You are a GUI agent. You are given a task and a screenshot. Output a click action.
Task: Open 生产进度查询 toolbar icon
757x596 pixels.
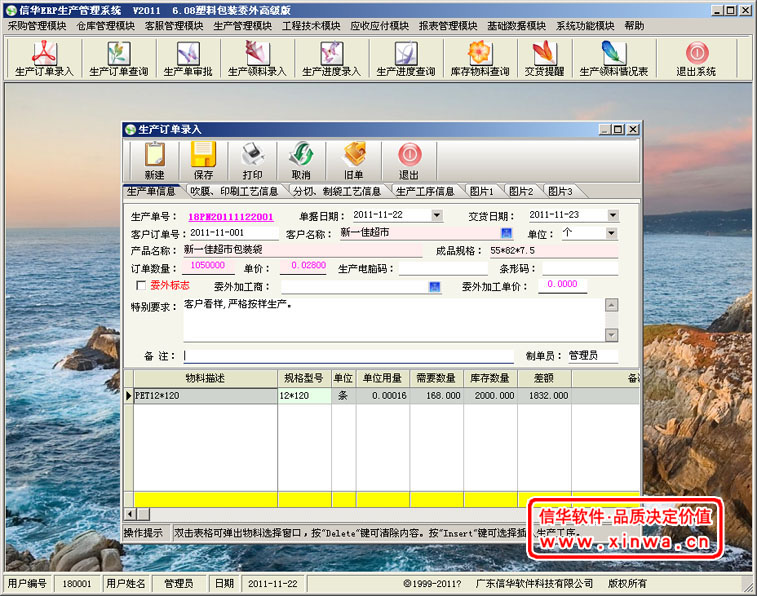[406, 59]
